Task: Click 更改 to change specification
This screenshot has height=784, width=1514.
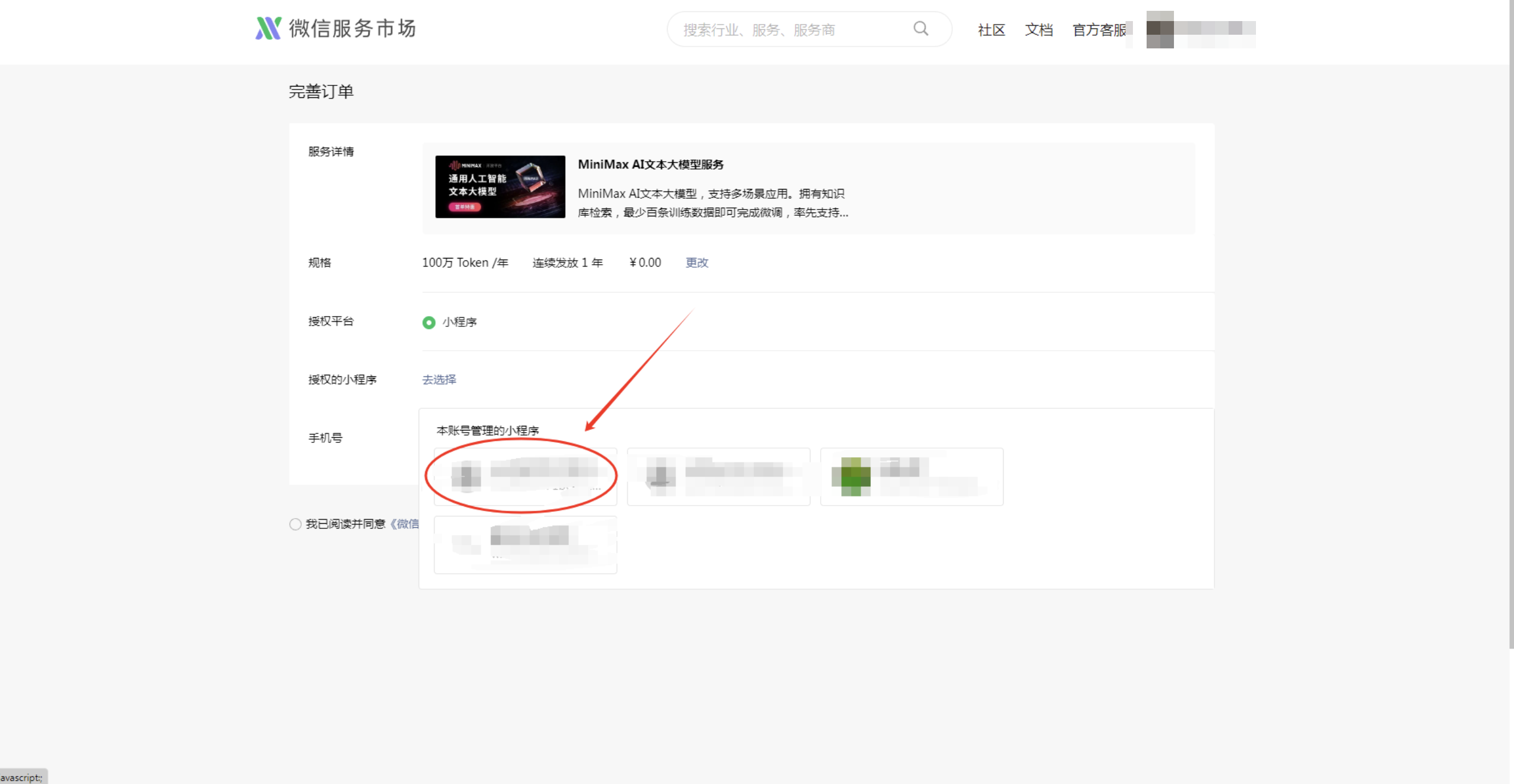Action: [697, 262]
